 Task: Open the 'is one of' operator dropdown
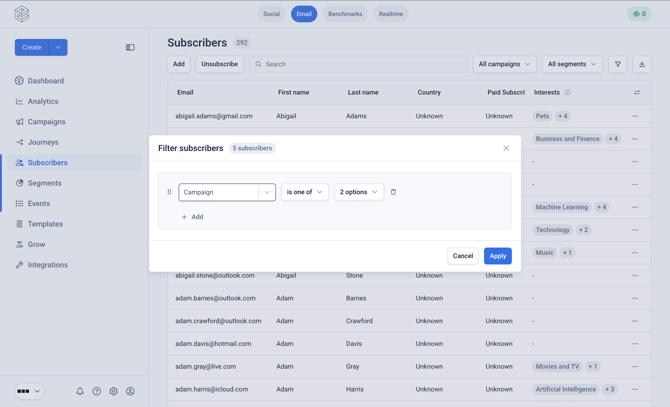(305, 192)
